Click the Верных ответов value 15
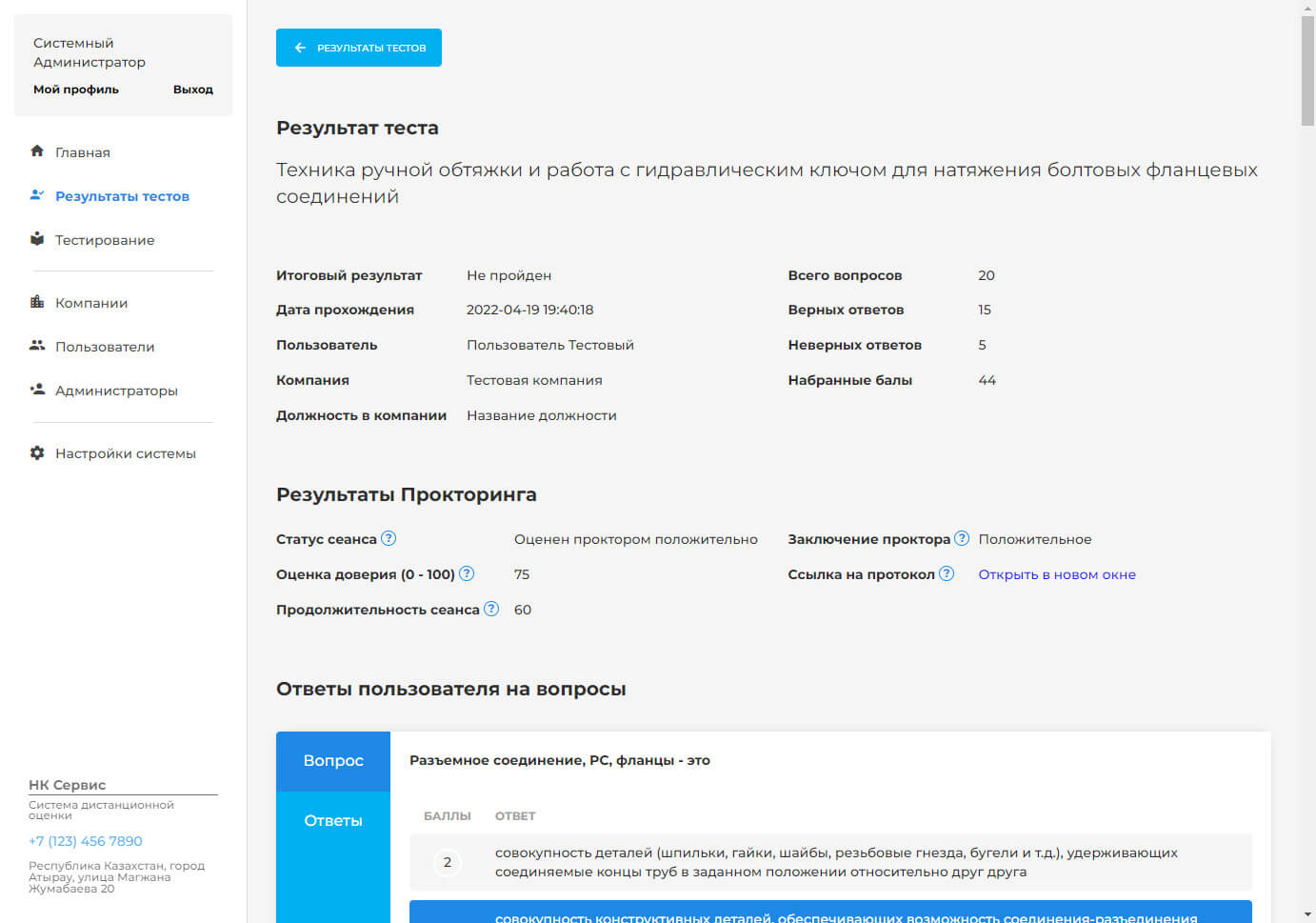This screenshot has width=1316, height=923. click(985, 310)
